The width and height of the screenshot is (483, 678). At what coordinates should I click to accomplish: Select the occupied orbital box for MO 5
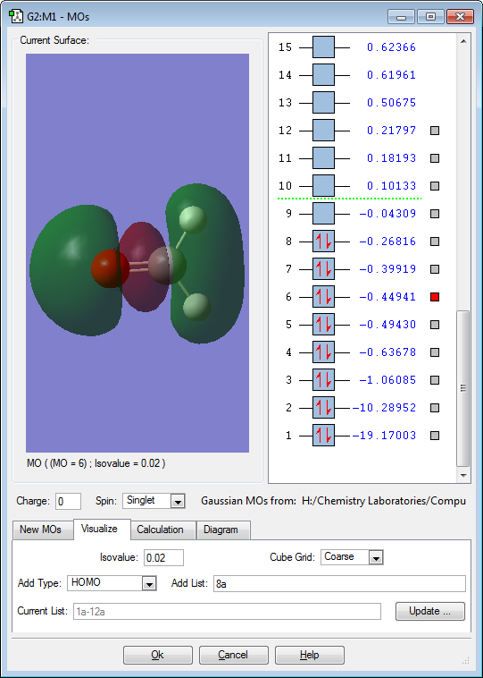click(323, 324)
